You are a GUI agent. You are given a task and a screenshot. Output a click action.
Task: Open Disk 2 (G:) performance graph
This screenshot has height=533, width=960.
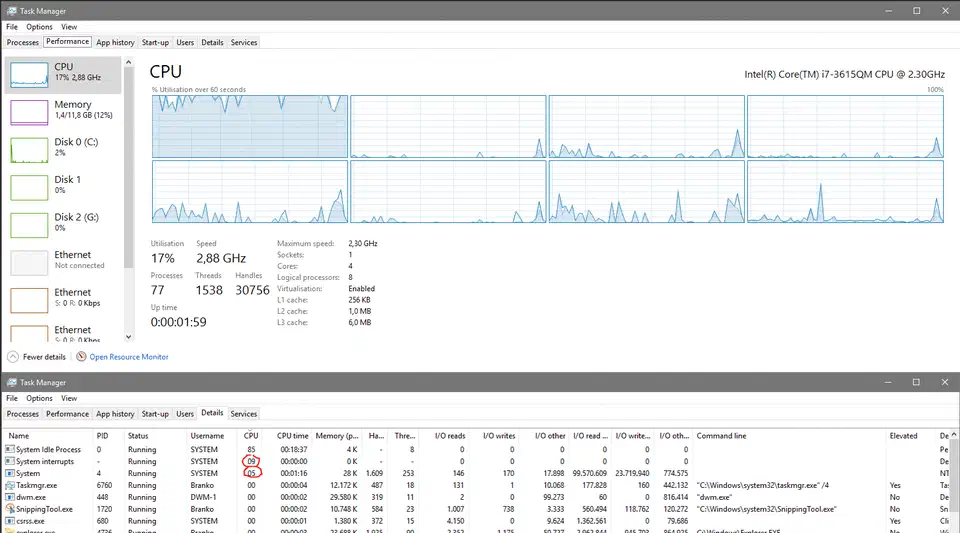coord(29,225)
